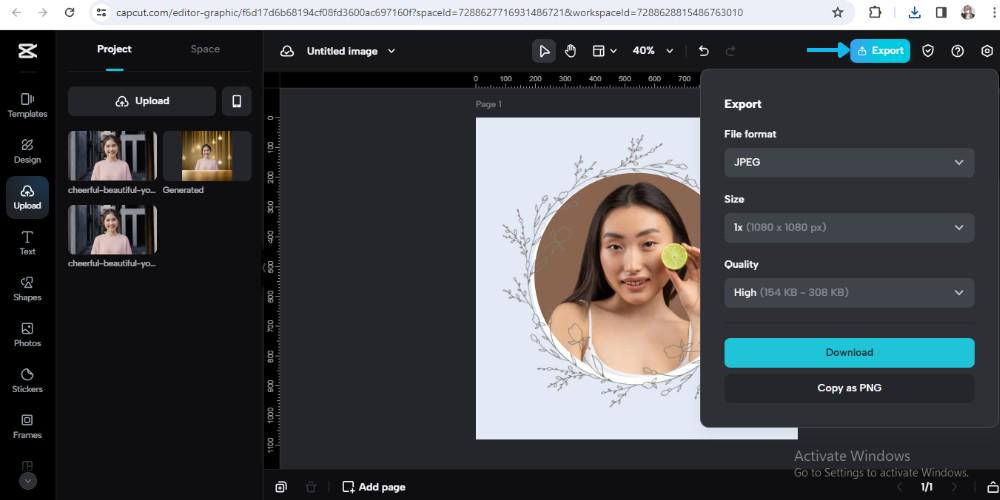
Task: Undo the last action
Action: point(703,51)
